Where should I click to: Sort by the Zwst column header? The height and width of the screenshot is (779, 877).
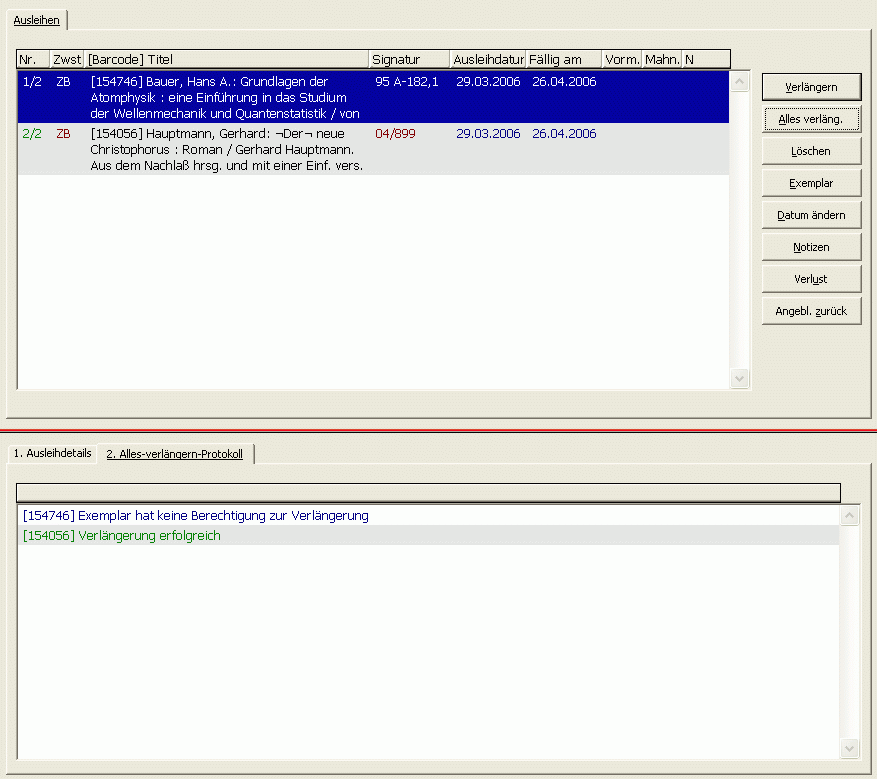tap(67, 59)
